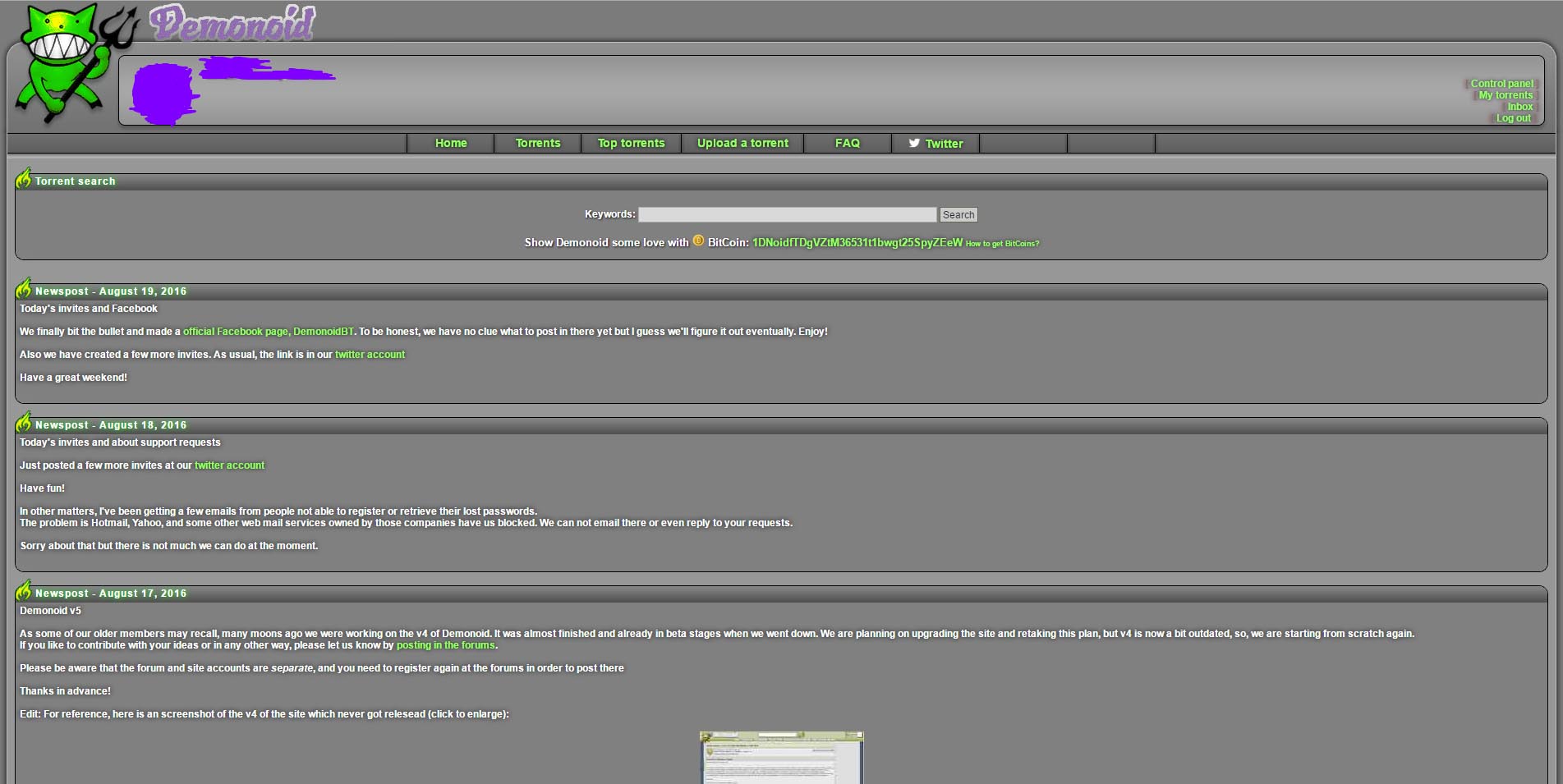
Task: Open the Home navigation tab
Action: click(x=451, y=143)
